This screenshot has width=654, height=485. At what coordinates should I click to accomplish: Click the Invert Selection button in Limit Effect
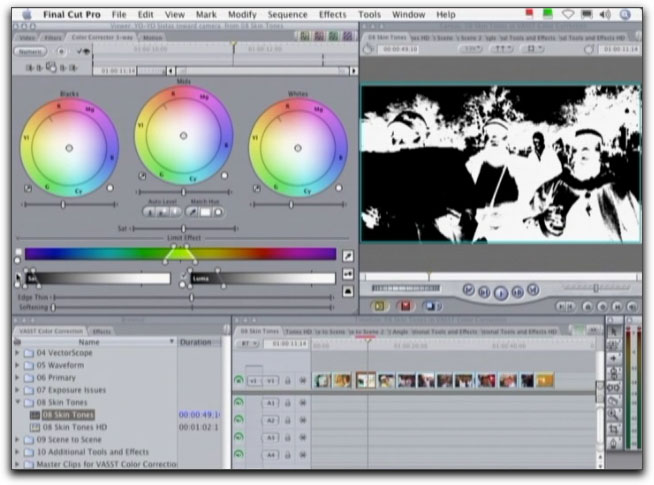(348, 291)
